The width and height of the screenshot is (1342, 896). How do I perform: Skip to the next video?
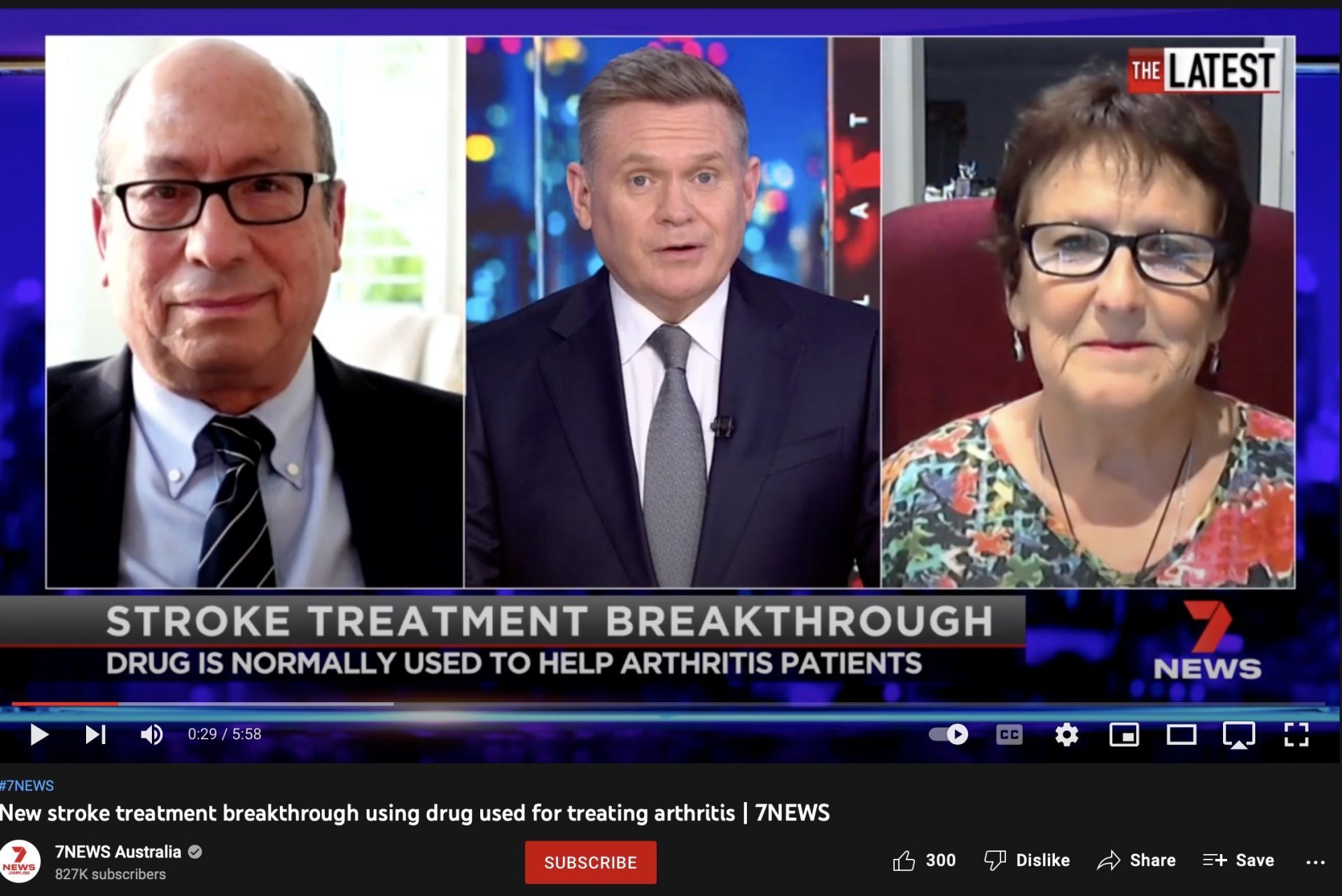[x=95, y=734]
